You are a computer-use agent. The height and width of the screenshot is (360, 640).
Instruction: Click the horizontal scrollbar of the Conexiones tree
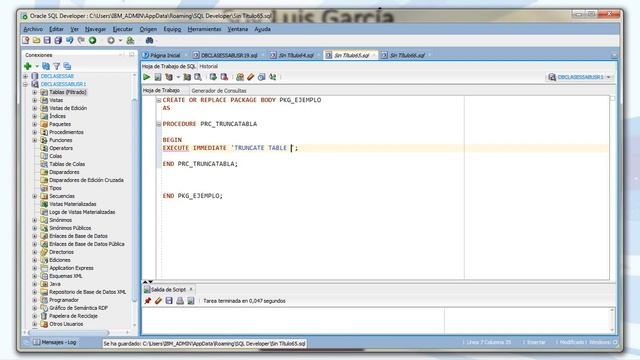[68, 332]
